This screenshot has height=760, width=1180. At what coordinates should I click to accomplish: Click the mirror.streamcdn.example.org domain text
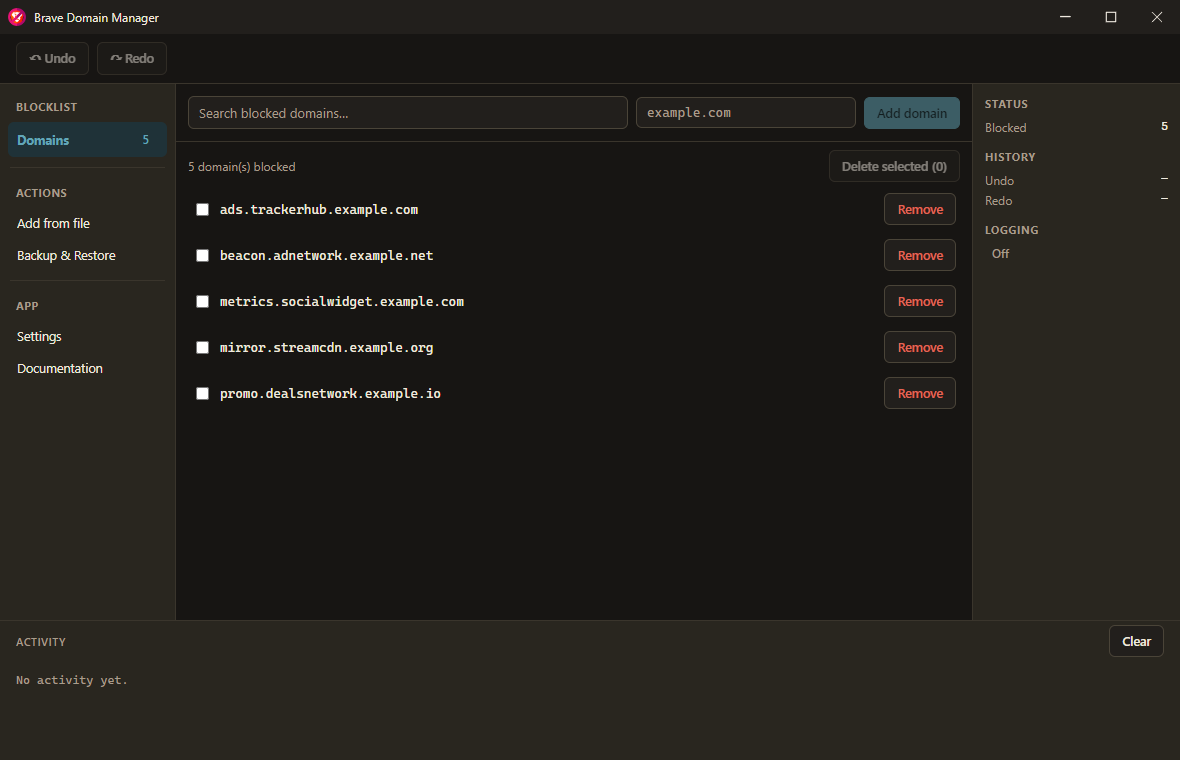pos(327,348)
